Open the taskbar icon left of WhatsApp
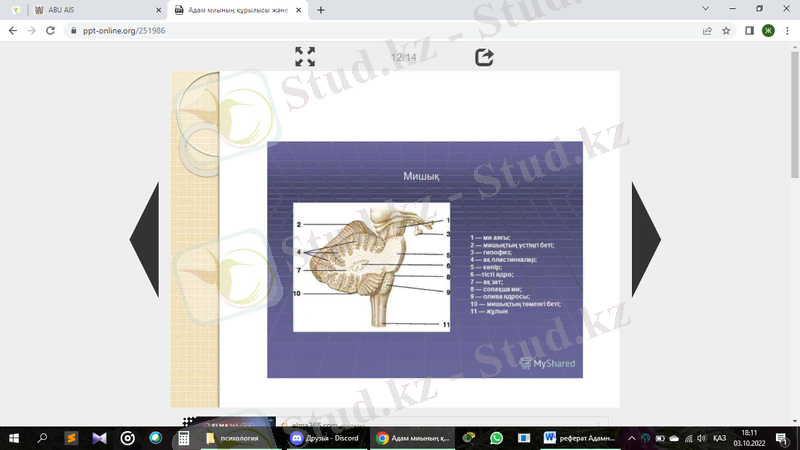The image size is (800, 450). pos(468,438)
